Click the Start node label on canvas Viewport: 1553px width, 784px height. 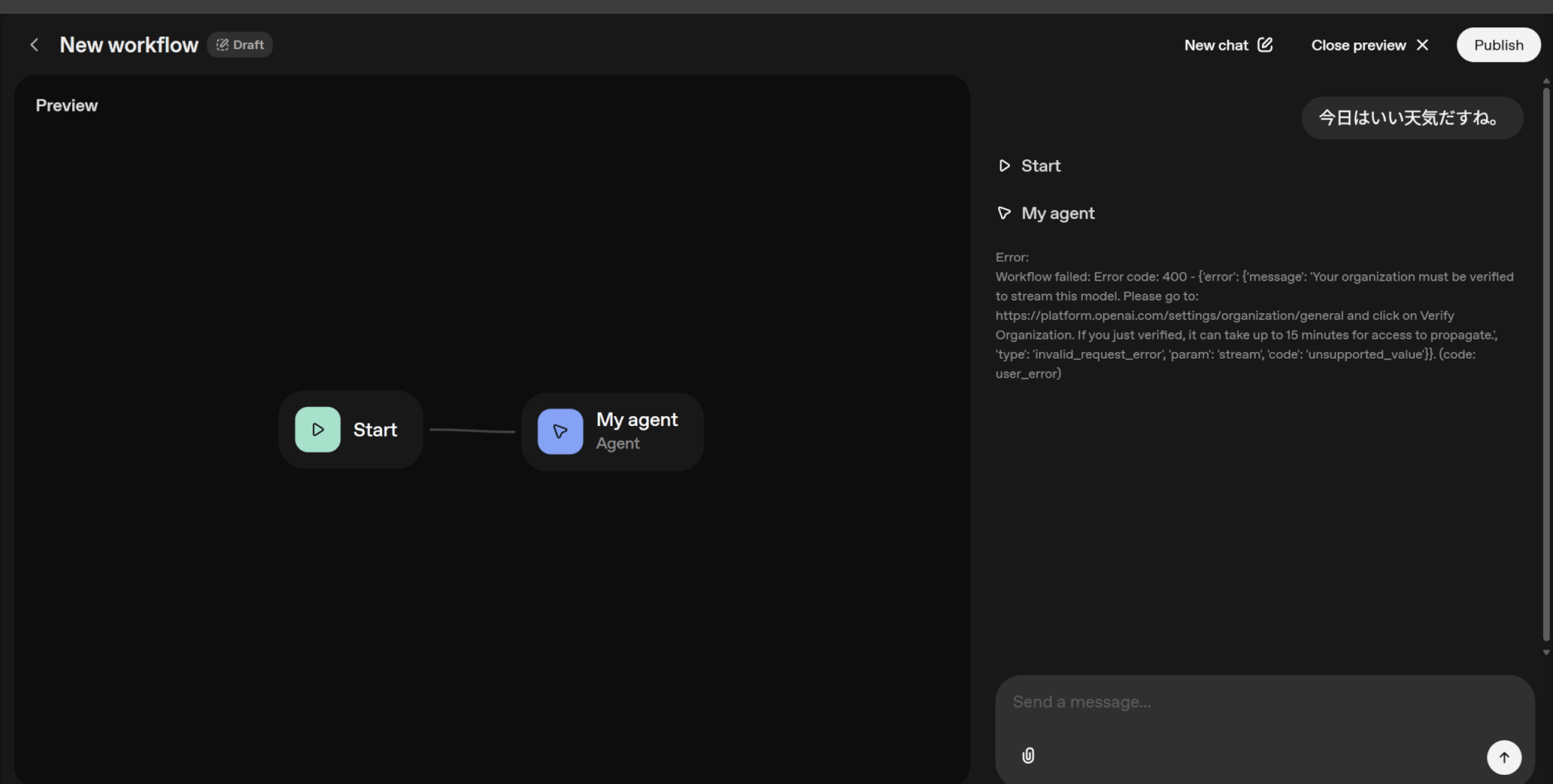tap(375, 430)
